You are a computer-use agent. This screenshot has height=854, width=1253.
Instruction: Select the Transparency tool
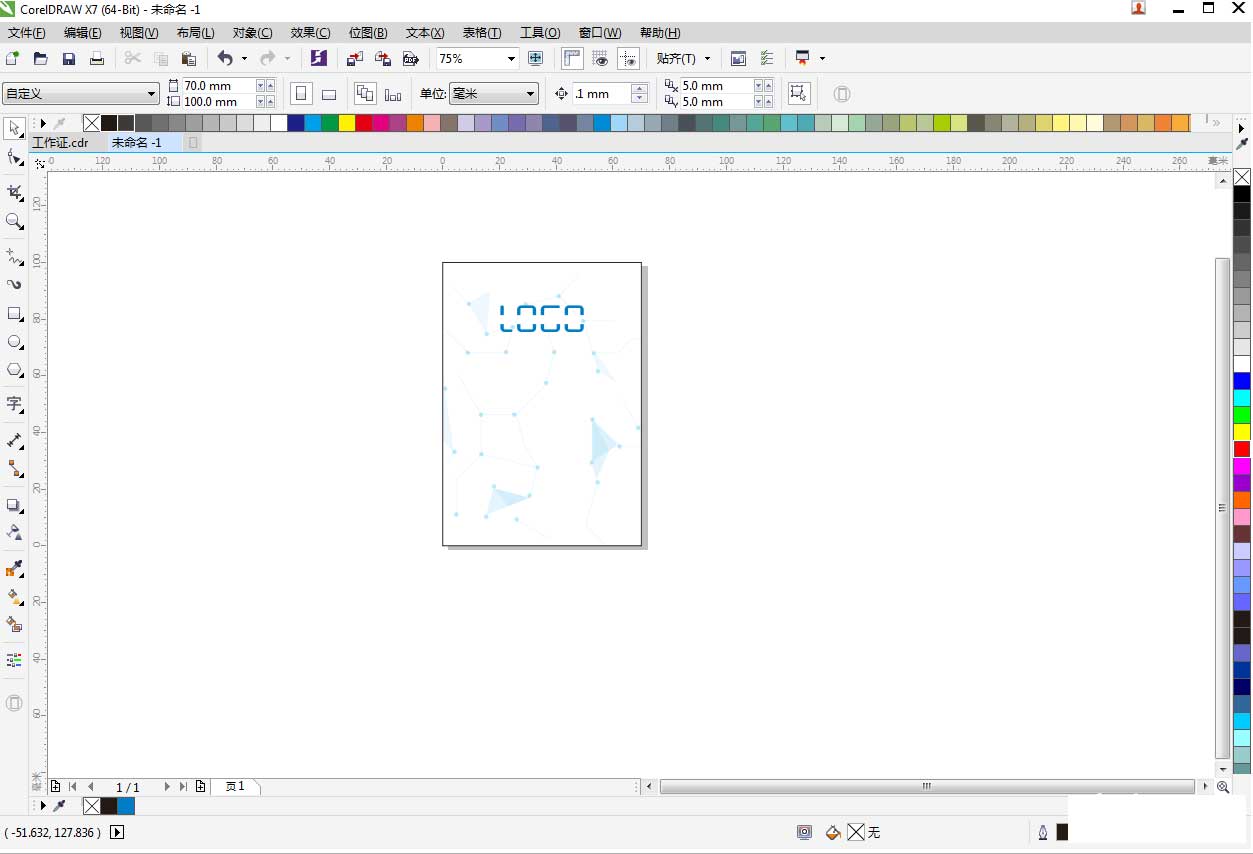coord(14,532)
